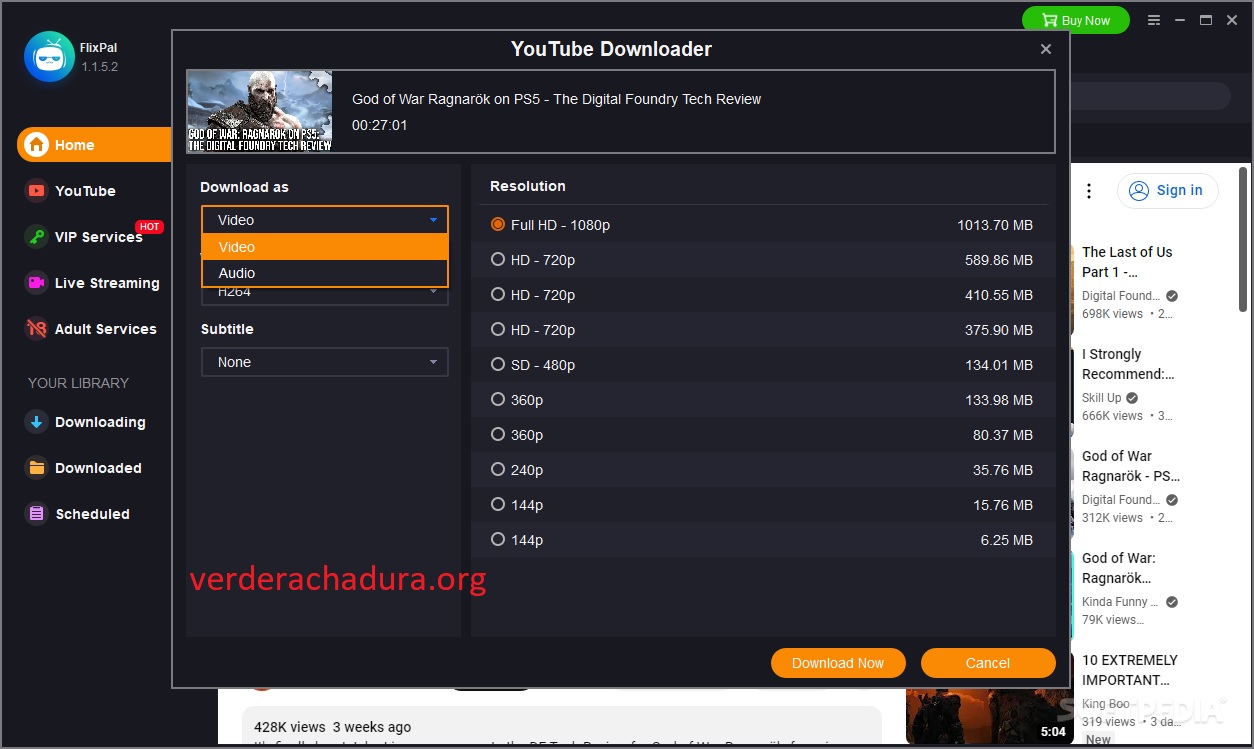The image size is (1254, 749).
Task: Click the 1013.70 MB file size
Action: pyautogui.click(x=995, y=225)
